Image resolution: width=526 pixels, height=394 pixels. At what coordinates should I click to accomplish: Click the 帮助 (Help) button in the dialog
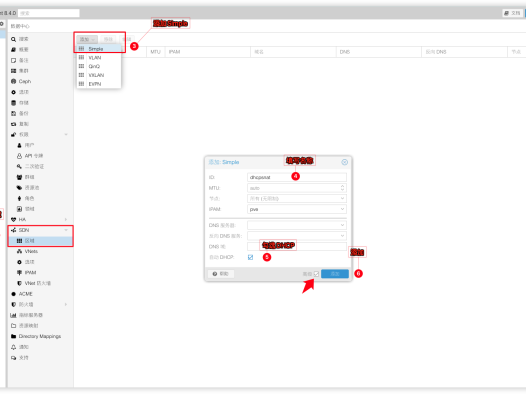(x=221, y=274)
